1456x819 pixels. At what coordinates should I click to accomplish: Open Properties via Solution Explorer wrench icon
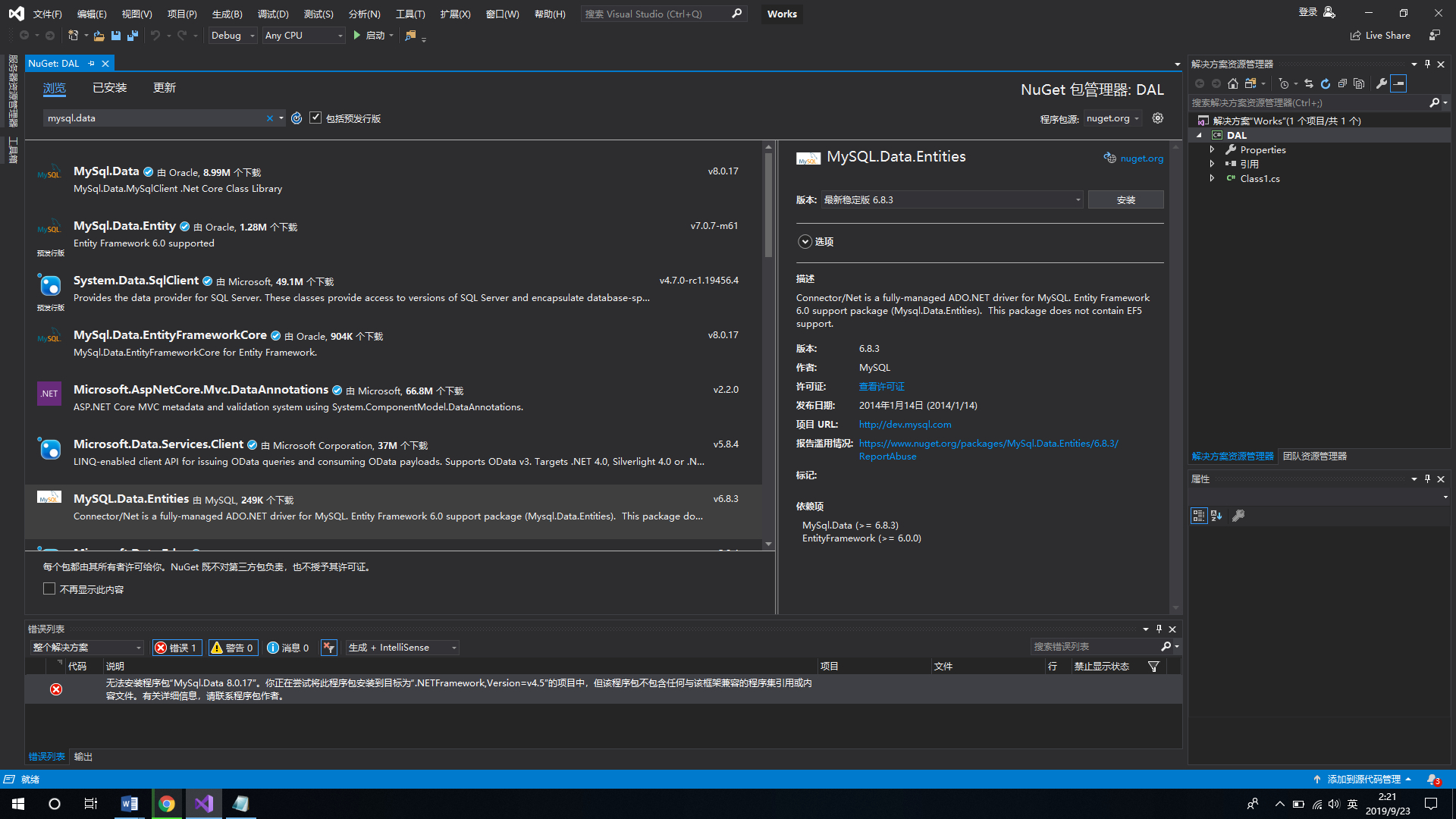coord(1382,83)
